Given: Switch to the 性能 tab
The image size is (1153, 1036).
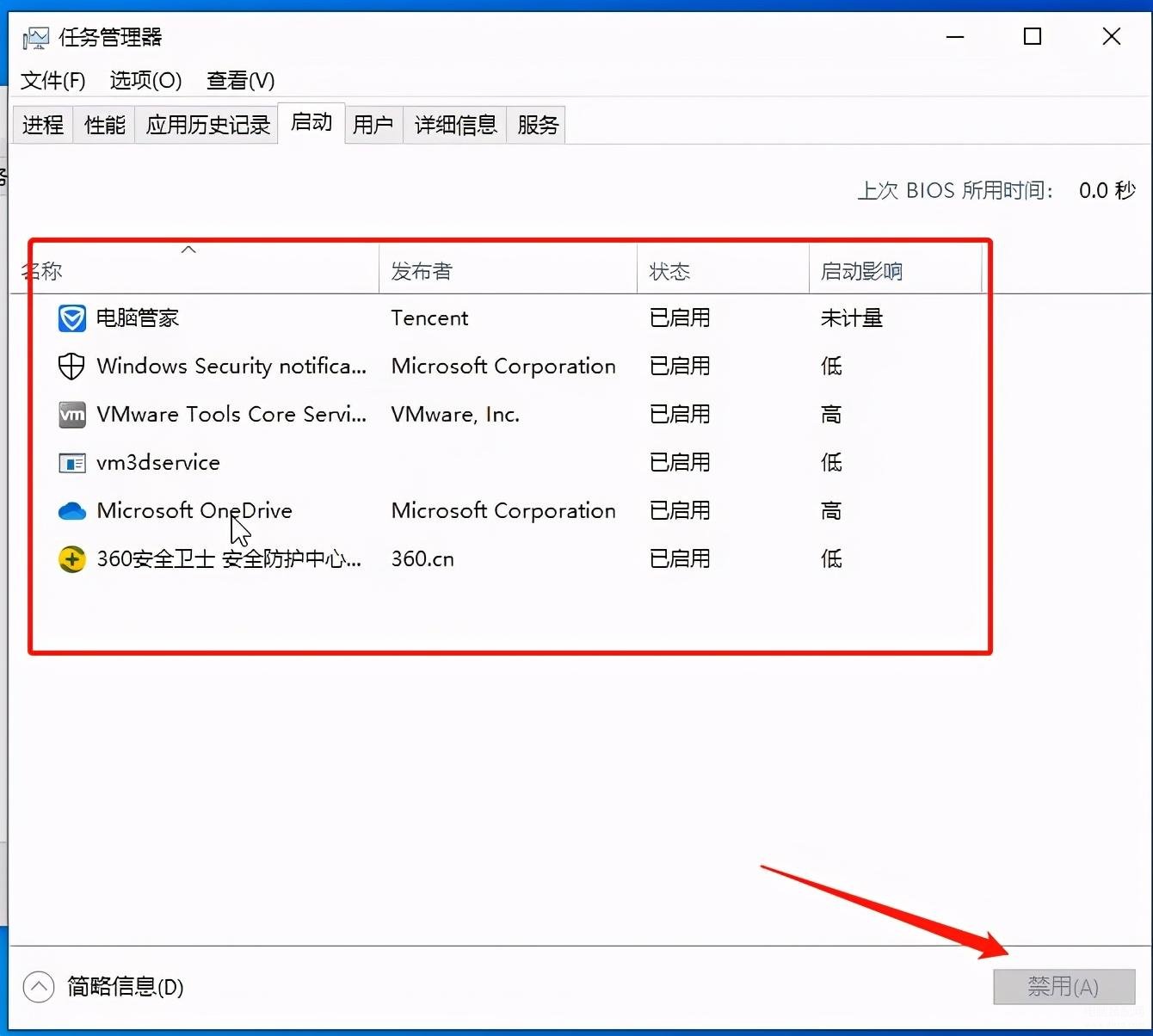Looking at the screenshot, I should (x=104, y=126).
